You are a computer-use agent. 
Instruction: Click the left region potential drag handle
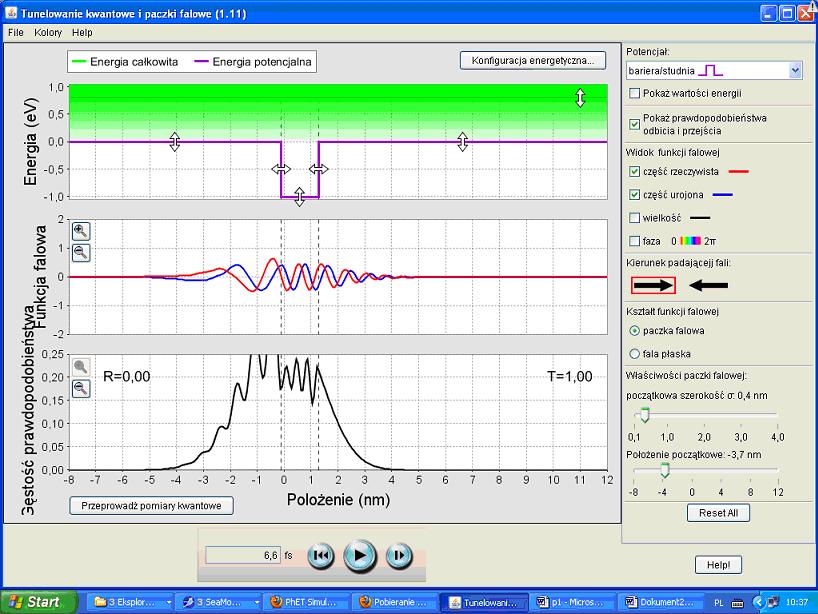(175, 141)
